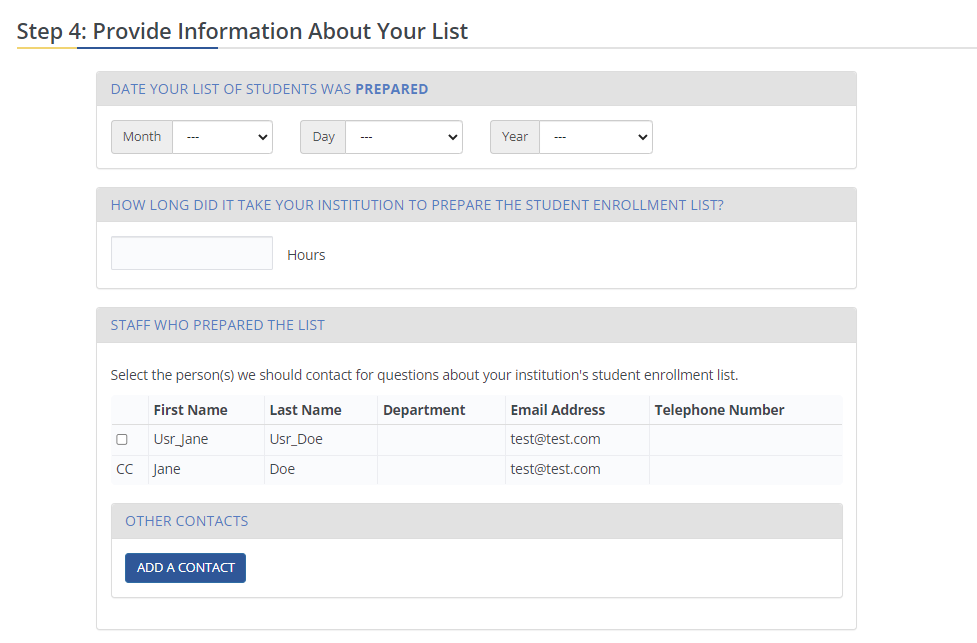Image resolution: width=977 pixels, height=643 pixels.
Task: Select the Department column header
Action: (x=424, y=410)
